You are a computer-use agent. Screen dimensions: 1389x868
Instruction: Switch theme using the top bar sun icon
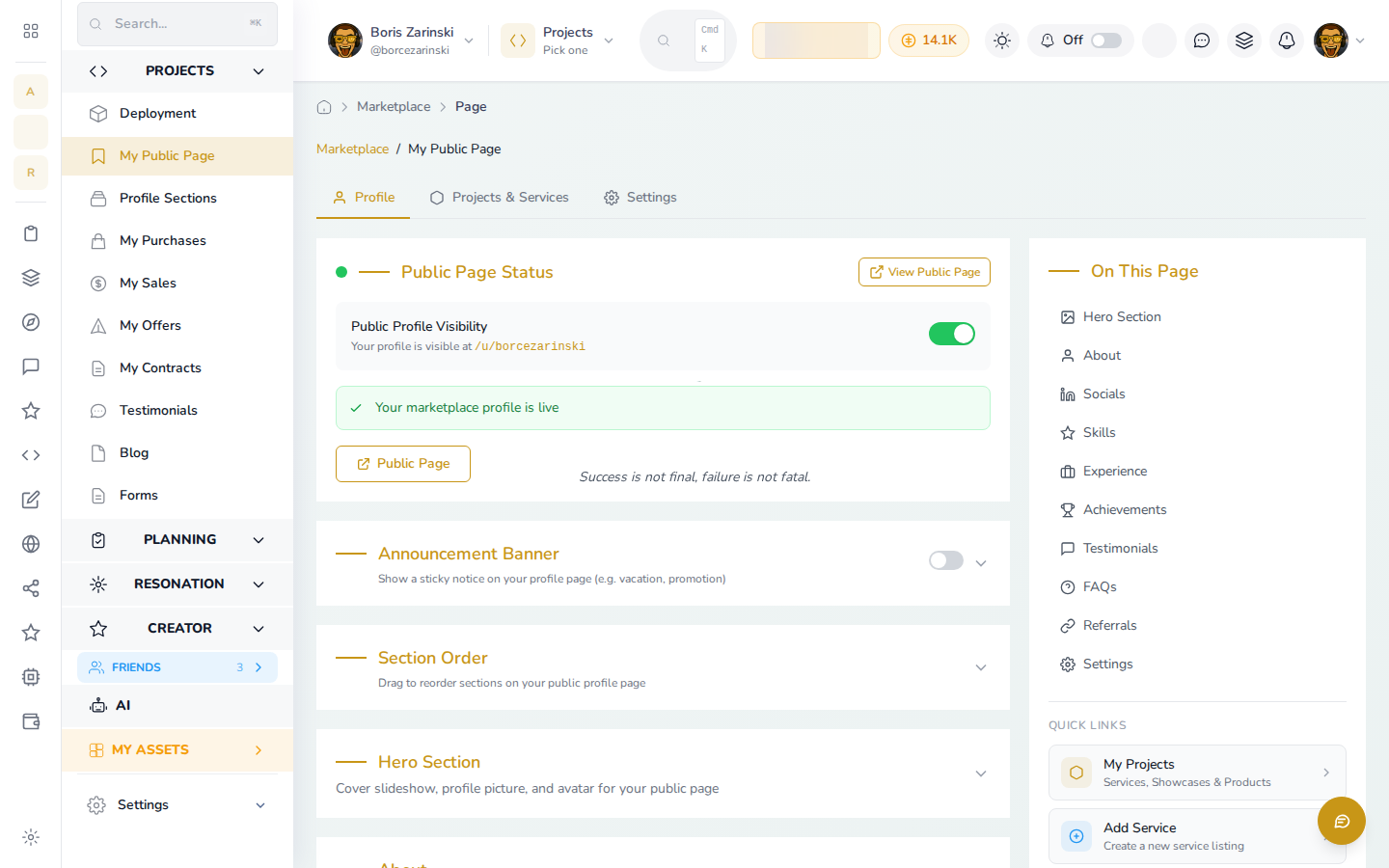[1002, 41]
